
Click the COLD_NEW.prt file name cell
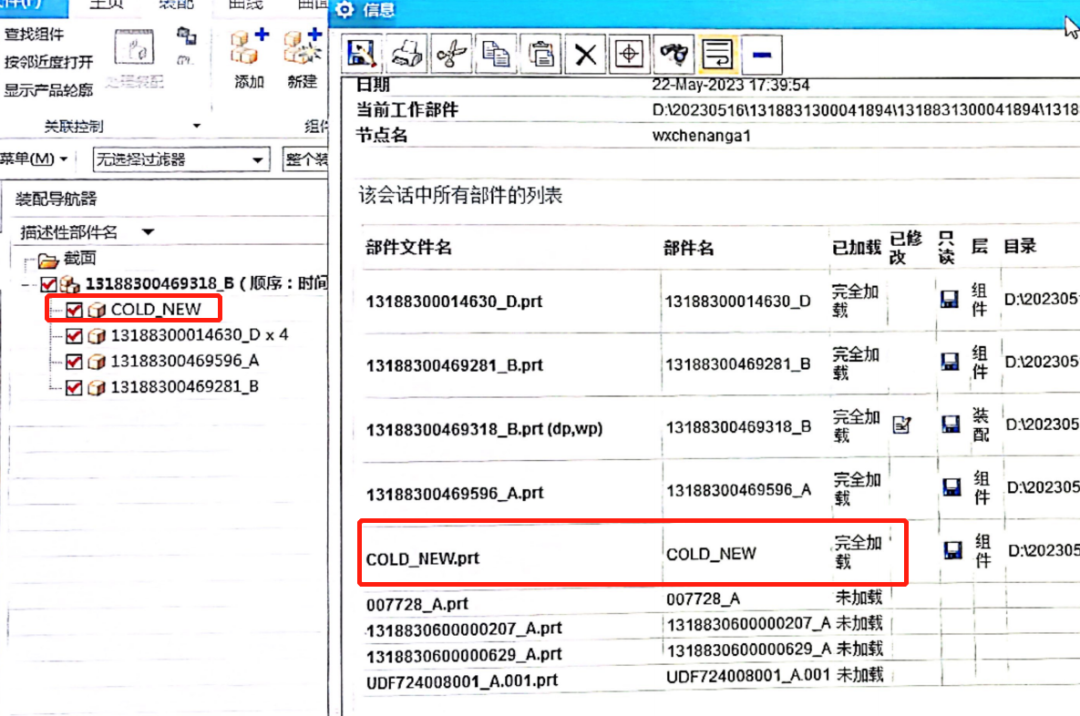[423, 558]
